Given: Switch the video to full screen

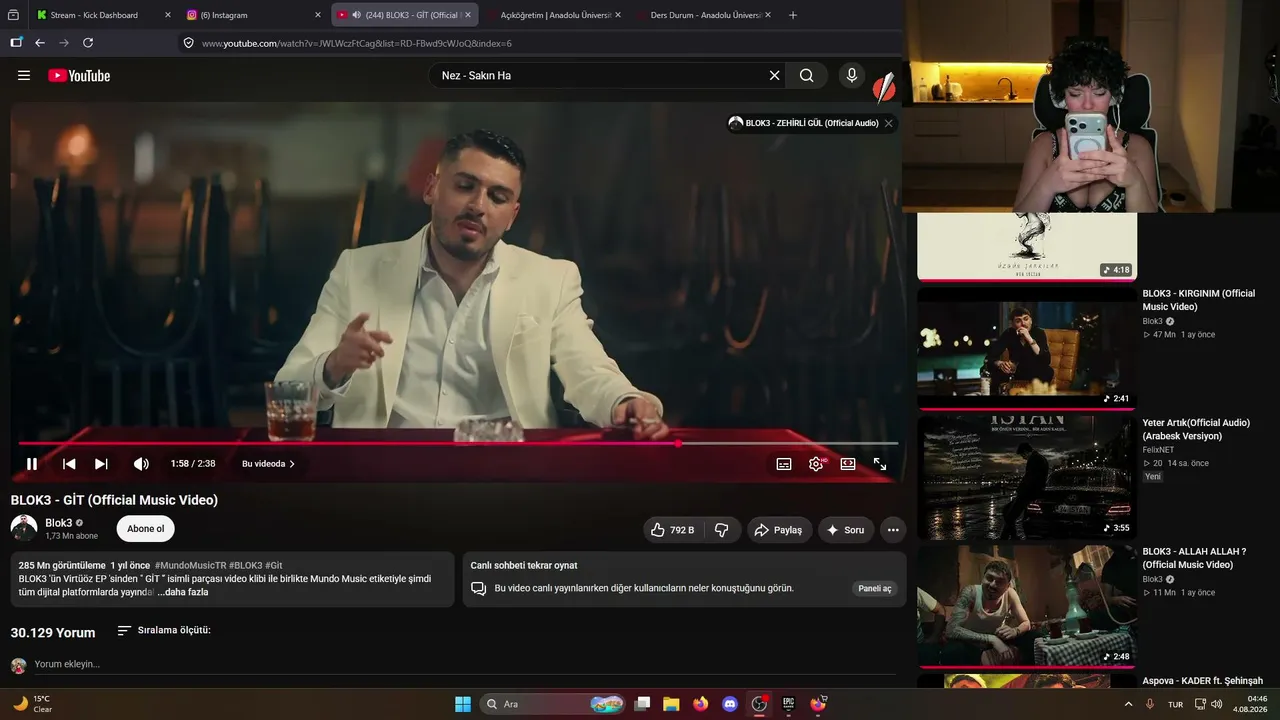Looking at the screenshot, I should point(880,464).
